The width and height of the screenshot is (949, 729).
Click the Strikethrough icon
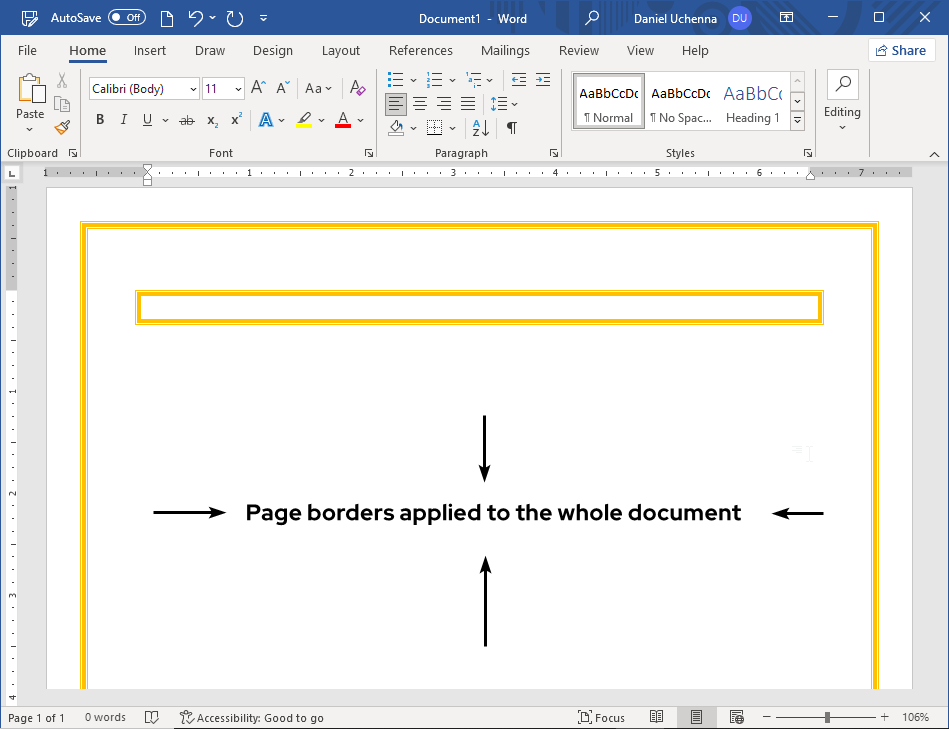pos(186,119)
